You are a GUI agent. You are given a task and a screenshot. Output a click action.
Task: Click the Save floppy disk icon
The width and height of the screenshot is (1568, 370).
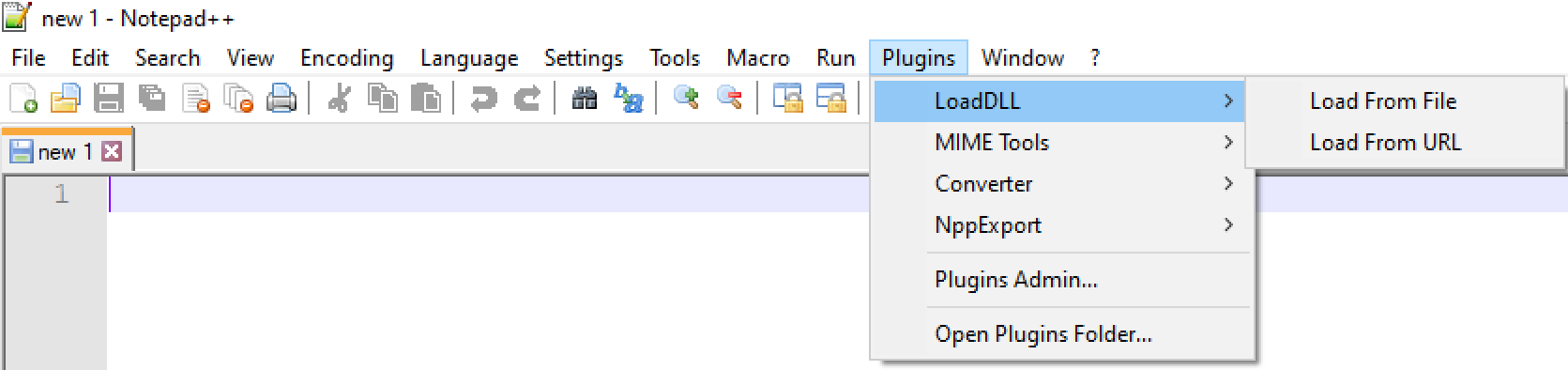point(109,98)
